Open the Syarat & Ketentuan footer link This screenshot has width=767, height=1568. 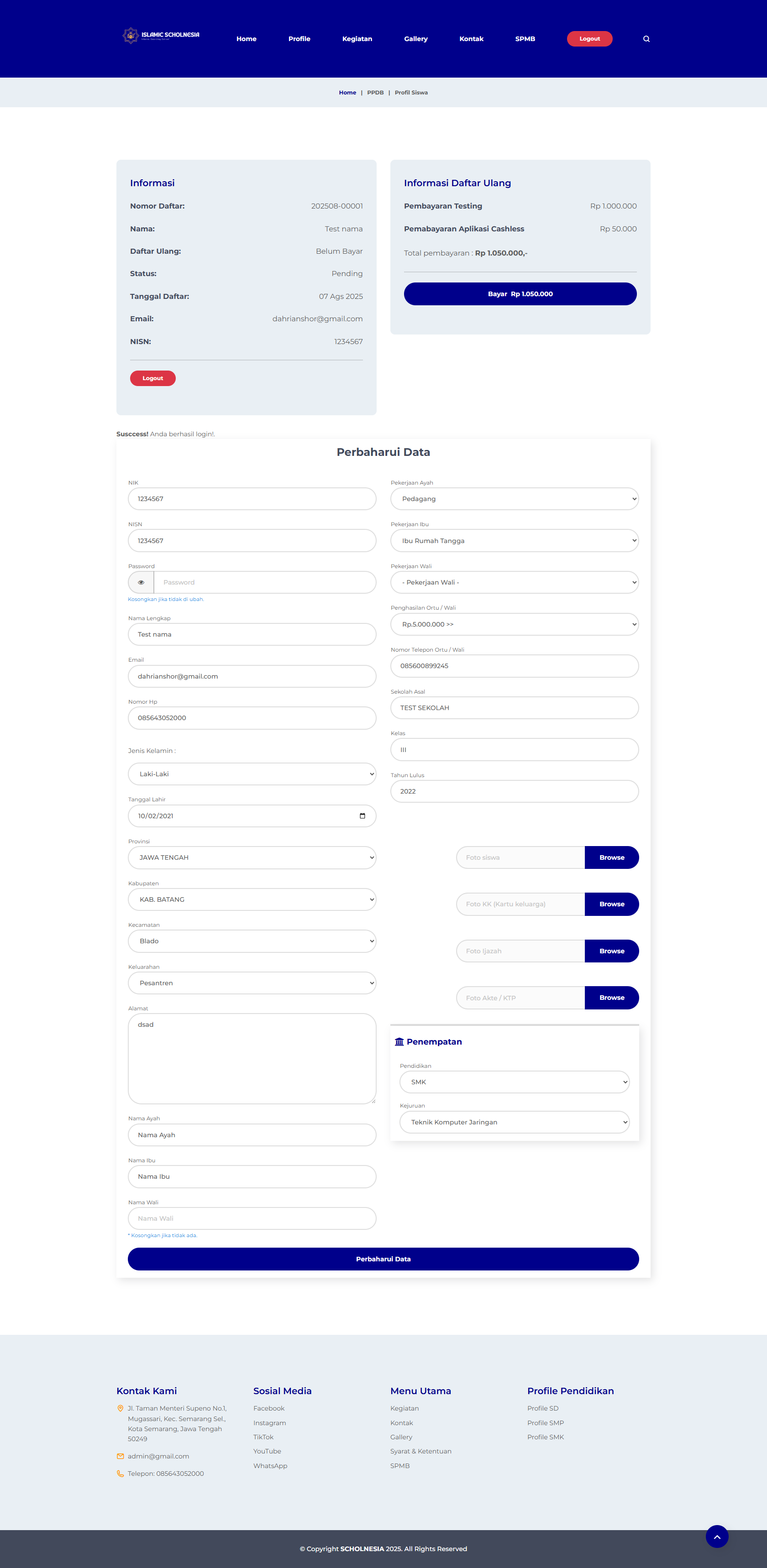pyautogui.click(x=420, y=1451)
